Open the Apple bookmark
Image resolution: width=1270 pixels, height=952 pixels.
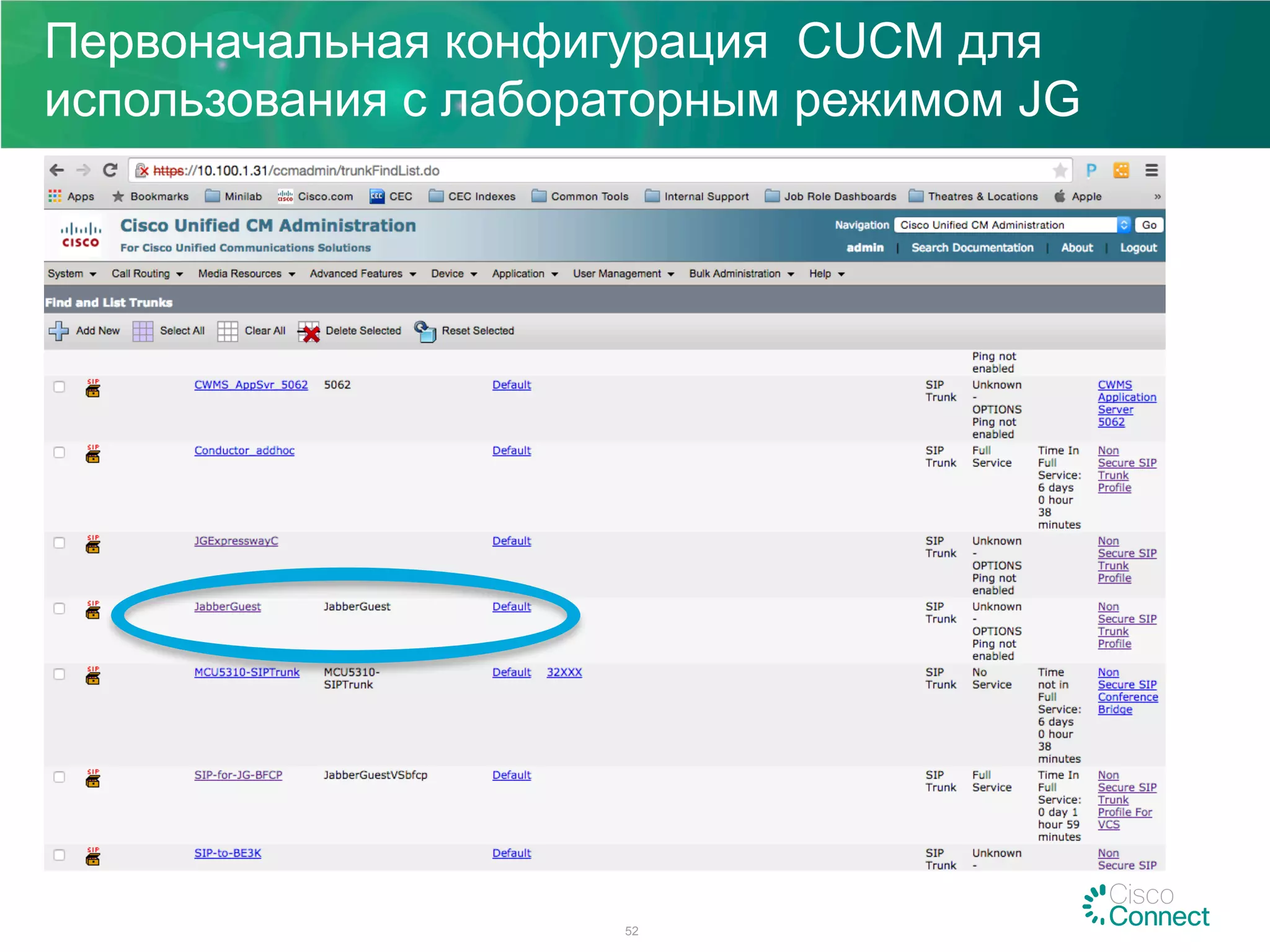pyautogui.click(x=1078, y=196)
